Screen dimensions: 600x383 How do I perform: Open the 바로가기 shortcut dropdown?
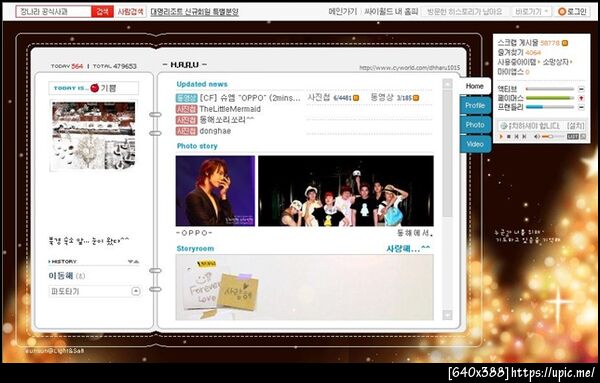click(532, 12)
